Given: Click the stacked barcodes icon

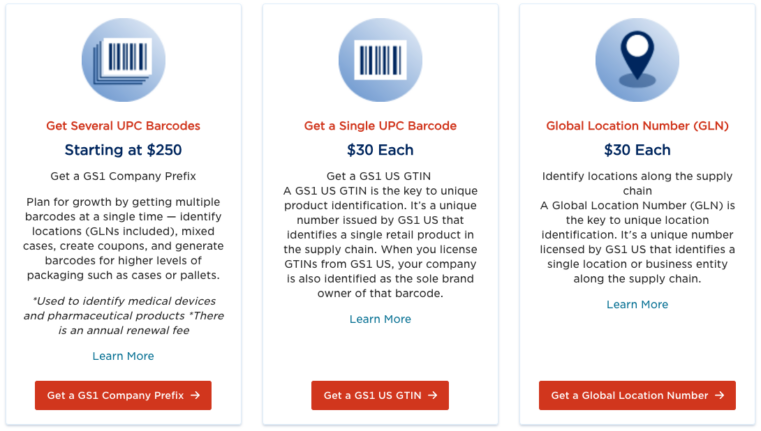Looking at the screenshot, I should click(123, 60).
